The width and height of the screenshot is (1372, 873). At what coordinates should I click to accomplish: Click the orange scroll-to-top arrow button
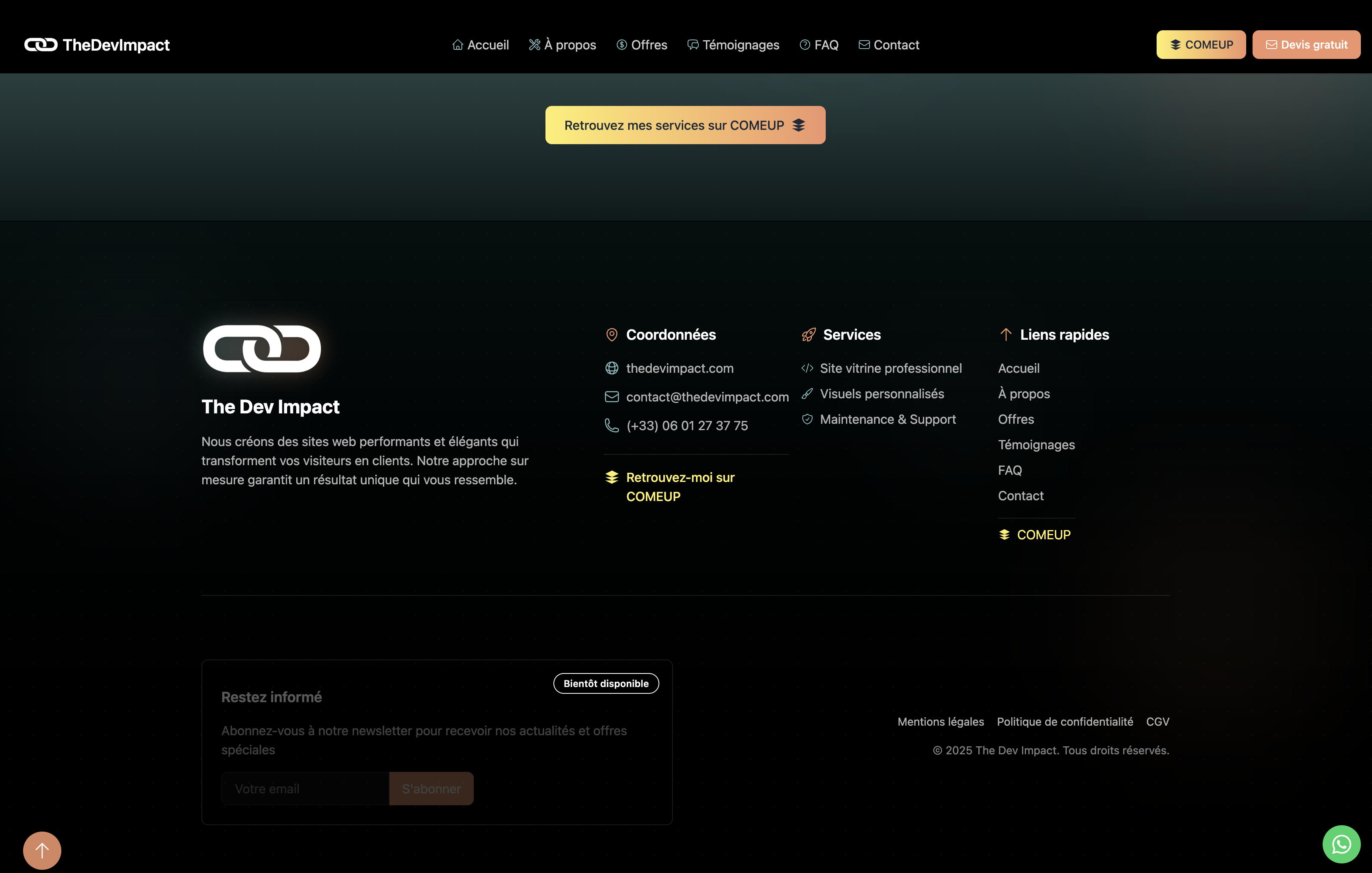42,850
